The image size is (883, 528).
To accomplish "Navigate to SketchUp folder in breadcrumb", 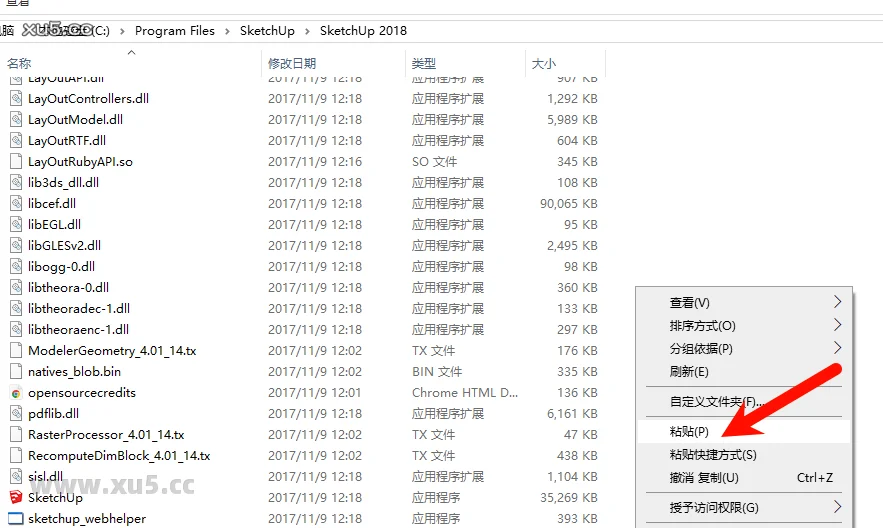I will tap(266, 31).
